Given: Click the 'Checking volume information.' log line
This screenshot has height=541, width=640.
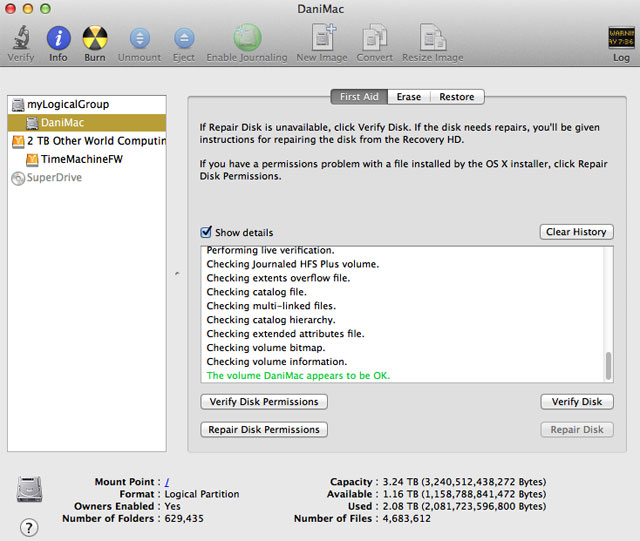Looking at the screenshot, I should (x=277, y=361).
